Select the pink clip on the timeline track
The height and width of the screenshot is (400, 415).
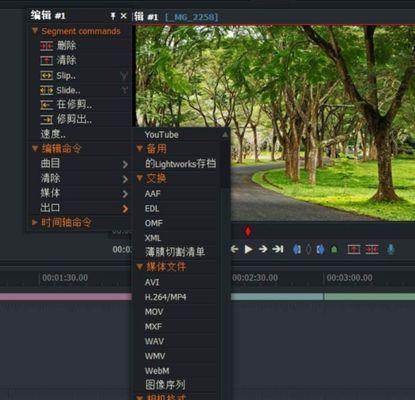pyautogui.click(x=66, y=296)
